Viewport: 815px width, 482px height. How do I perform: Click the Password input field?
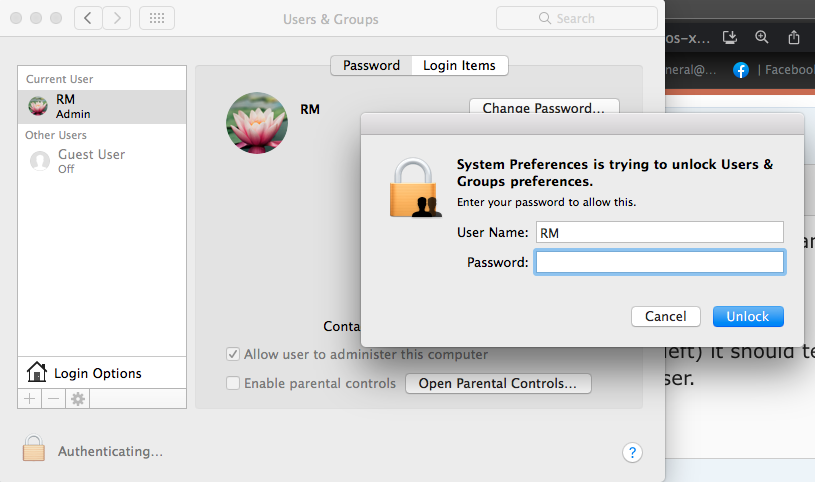click(659, 262)
